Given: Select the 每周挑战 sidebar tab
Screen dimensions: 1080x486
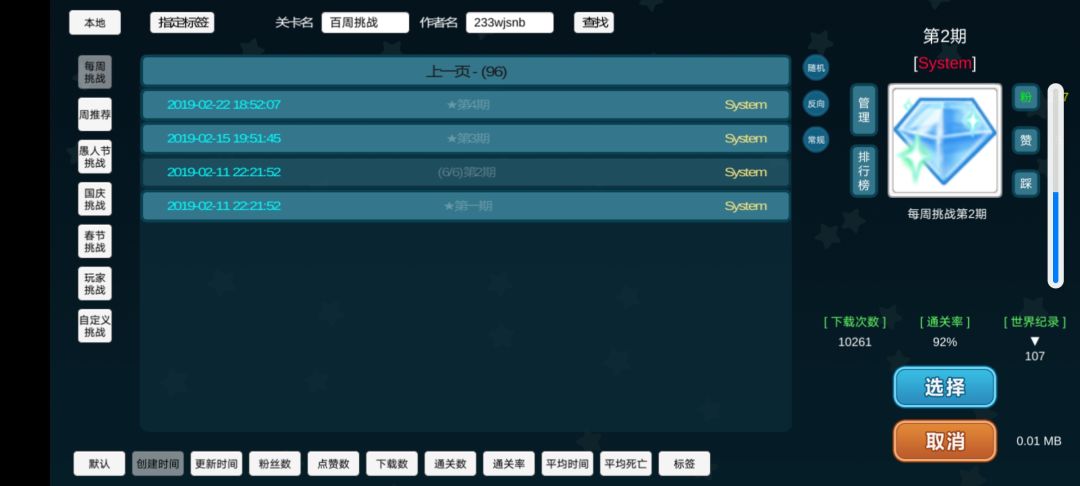Looking at the screenshot, I should click(94, 72).
